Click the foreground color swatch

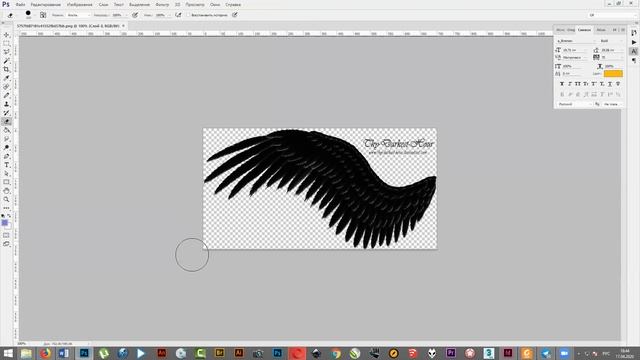coord(4,222)
